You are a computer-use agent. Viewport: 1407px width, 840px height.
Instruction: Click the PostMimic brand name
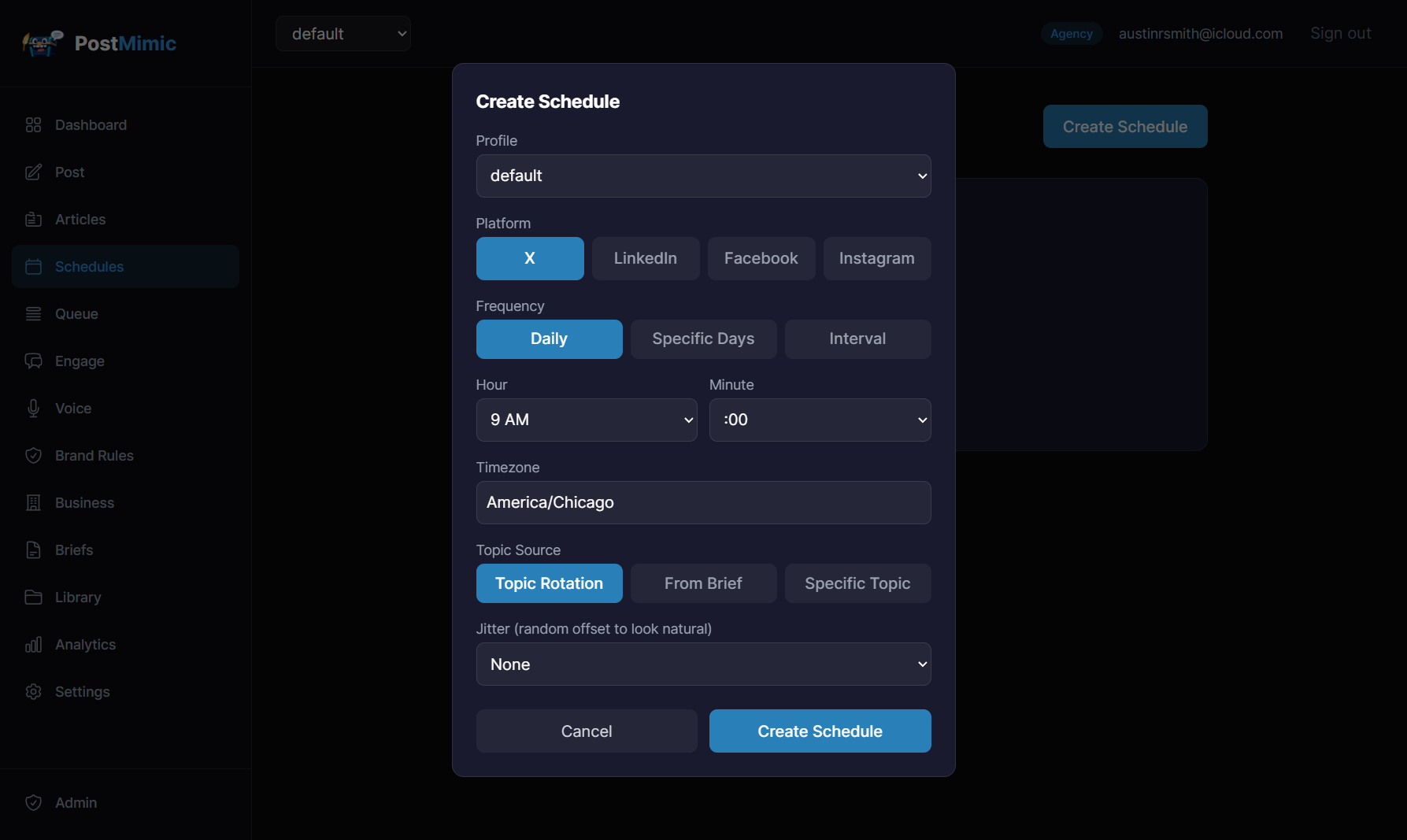click(125, 43)
